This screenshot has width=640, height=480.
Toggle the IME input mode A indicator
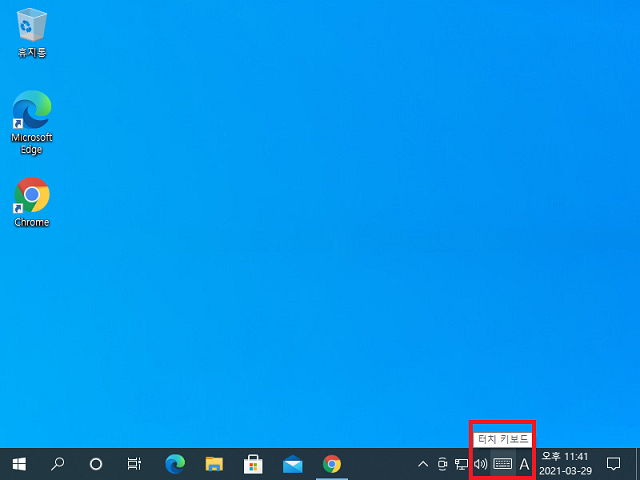click(524, 464)
